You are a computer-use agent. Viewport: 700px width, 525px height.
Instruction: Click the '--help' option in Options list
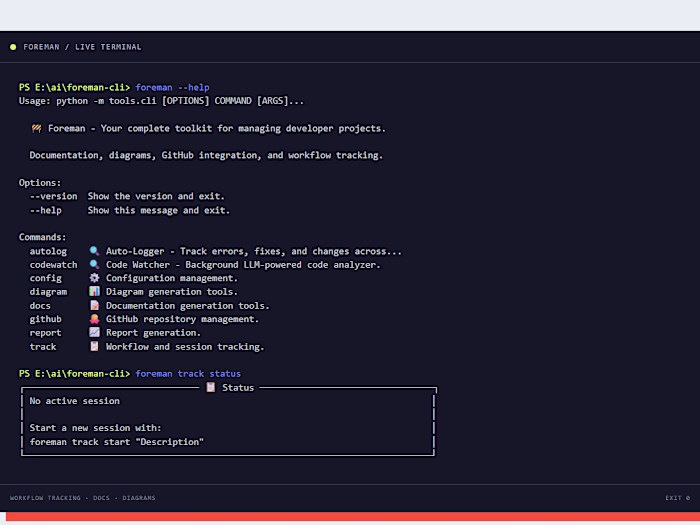click(46, 210)
